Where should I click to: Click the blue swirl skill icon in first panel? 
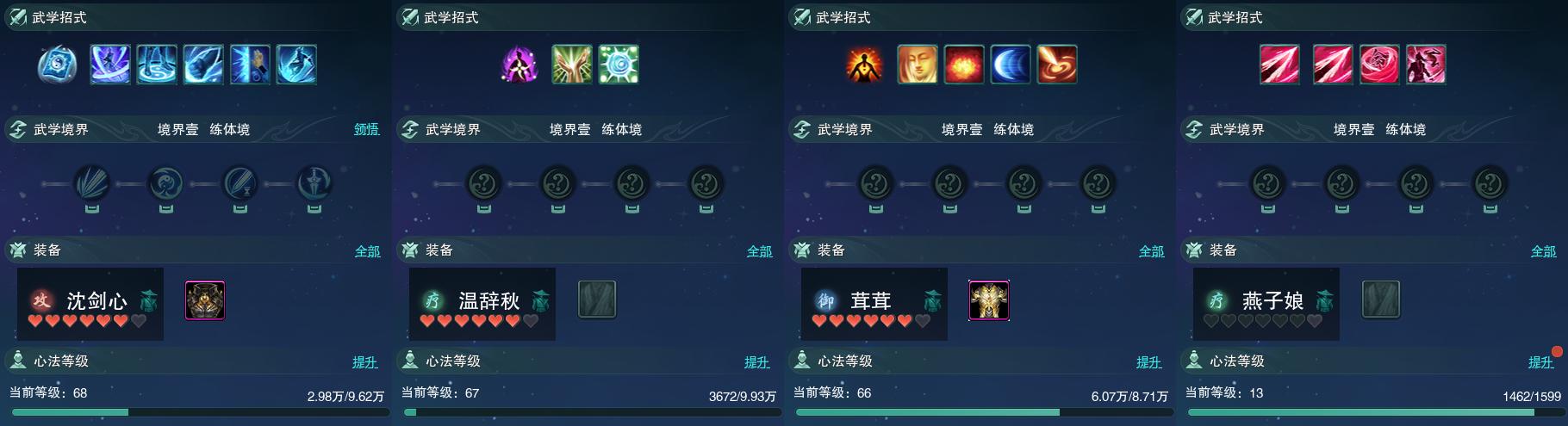(x=58, y=65)
